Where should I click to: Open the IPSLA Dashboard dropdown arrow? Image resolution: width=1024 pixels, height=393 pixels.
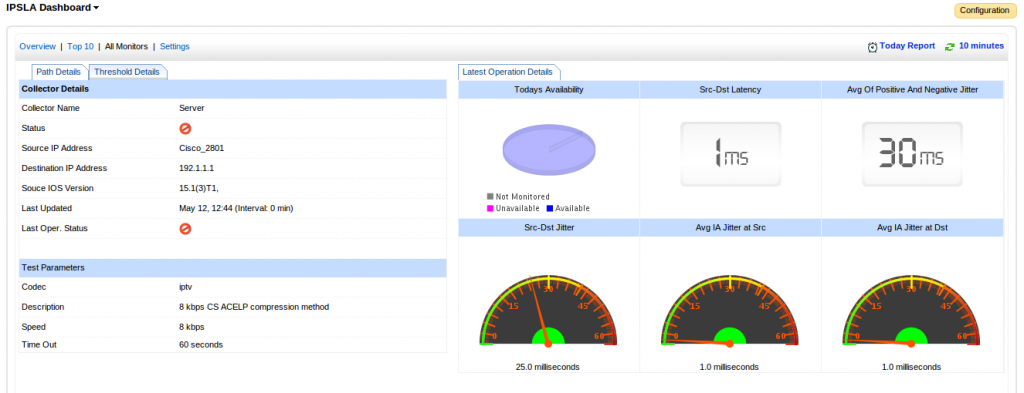pyautogui.click(x=96, y=8)
